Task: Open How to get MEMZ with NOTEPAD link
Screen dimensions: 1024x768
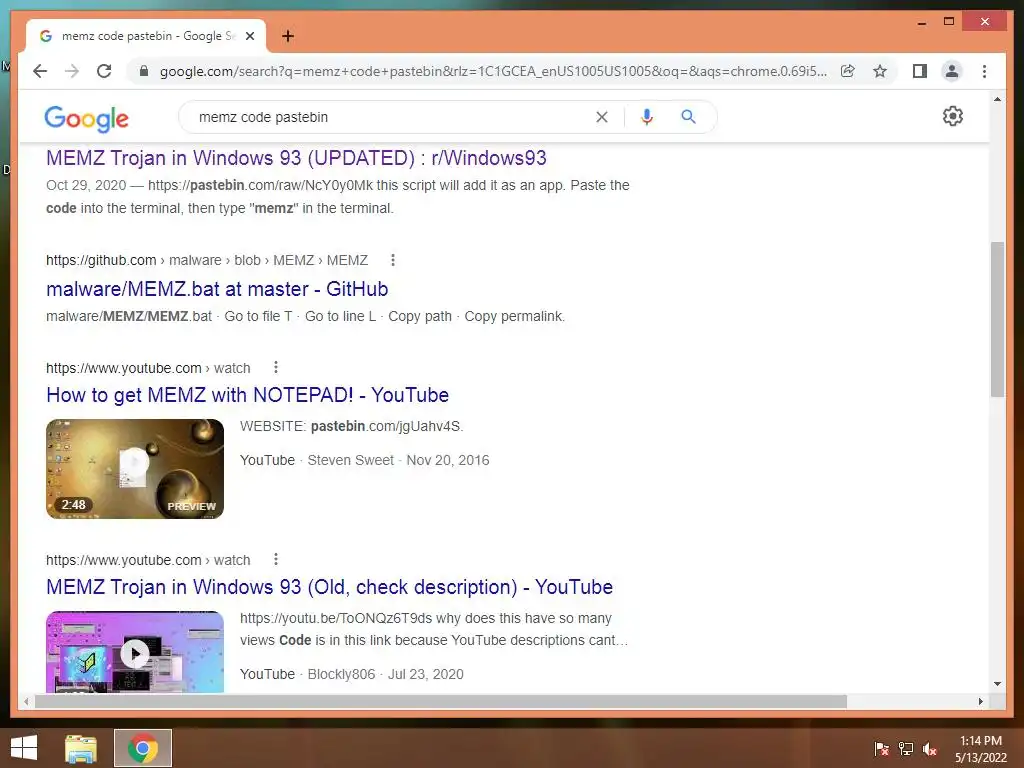Action: click(248, 395)
